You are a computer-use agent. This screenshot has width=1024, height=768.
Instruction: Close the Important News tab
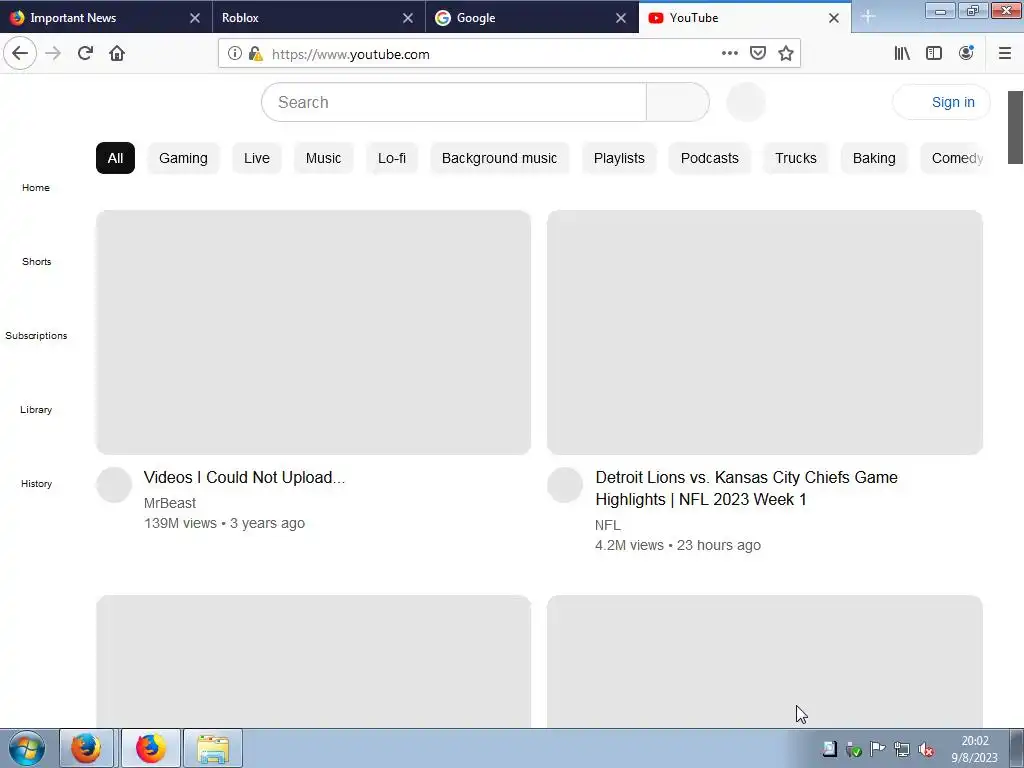[195, 18]
